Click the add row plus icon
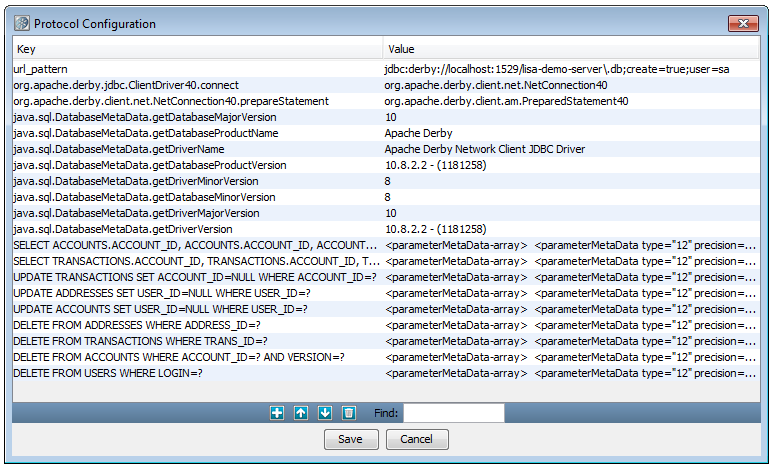This screenshot has height=470, width=775. pyautogui.click(x=277, y=413)
